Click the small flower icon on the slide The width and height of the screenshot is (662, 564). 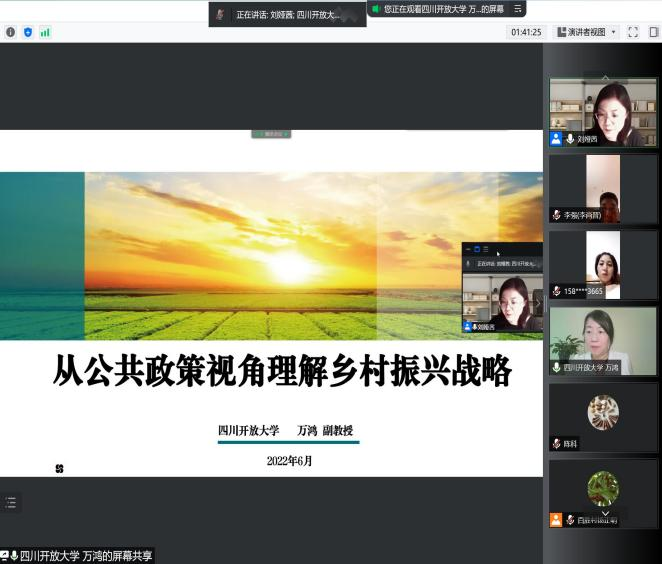click(59, 468)
